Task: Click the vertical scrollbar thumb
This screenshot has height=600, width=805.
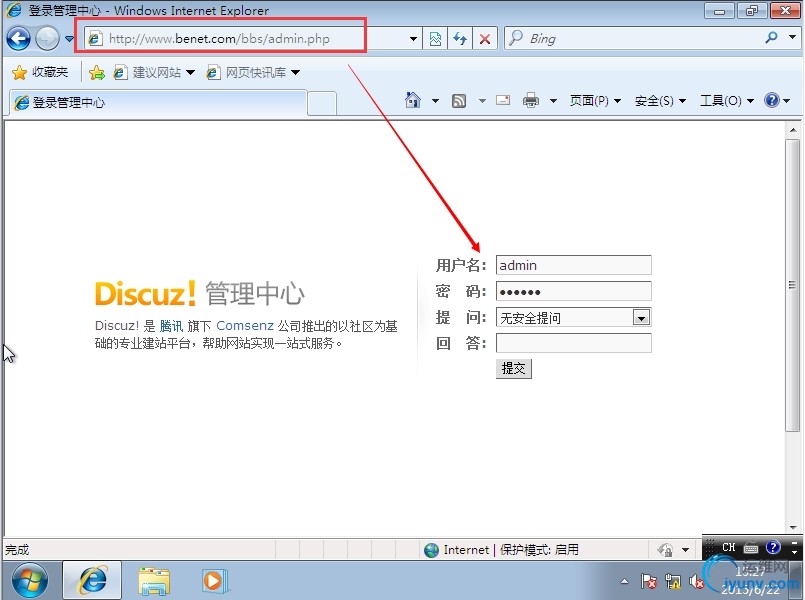Action: click(x=793, y=285)
